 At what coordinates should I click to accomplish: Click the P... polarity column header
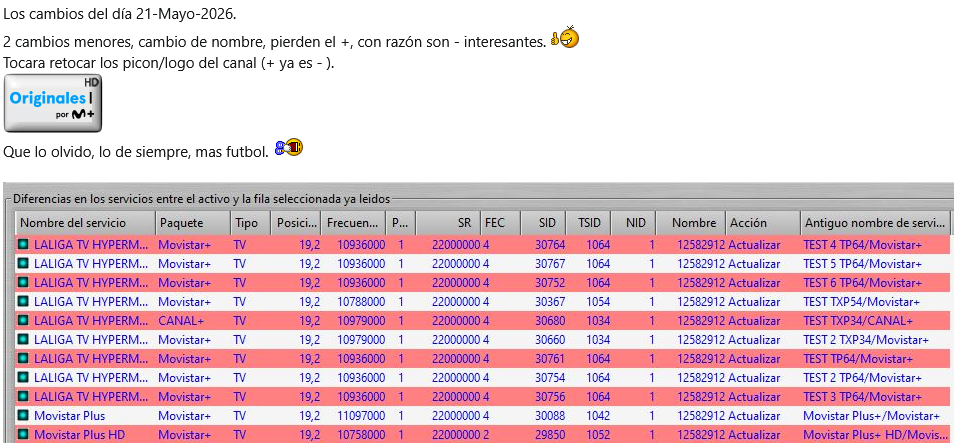coord(401,223)
